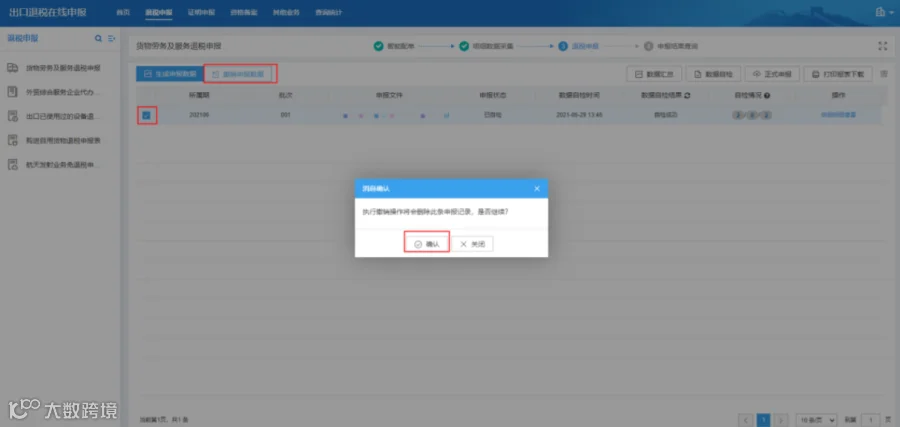Go to previous page with the left chevron

[746, 420]
